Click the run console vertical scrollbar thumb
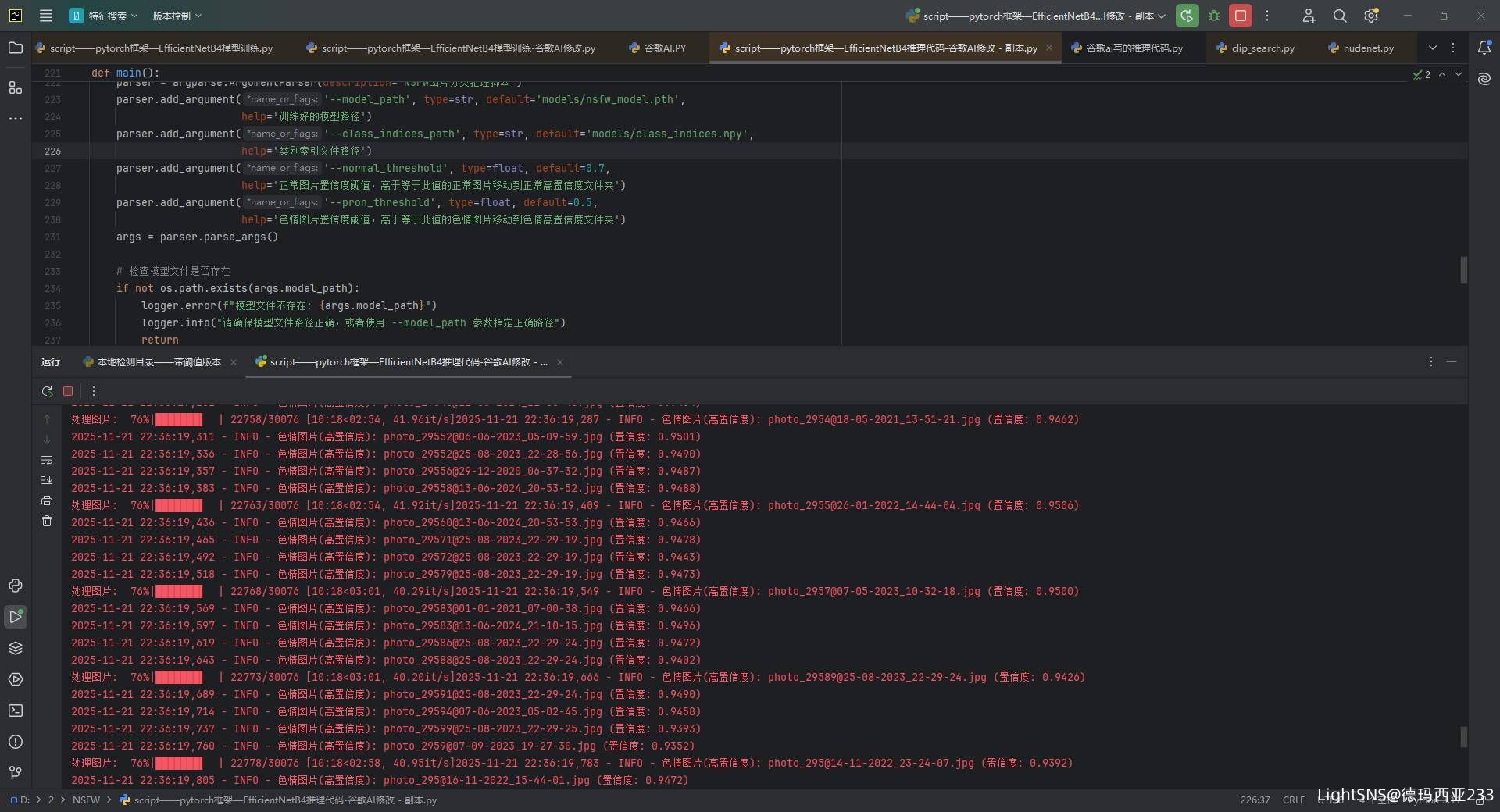The width and height of the screenshot is (1500, 812). (1463, 736)
